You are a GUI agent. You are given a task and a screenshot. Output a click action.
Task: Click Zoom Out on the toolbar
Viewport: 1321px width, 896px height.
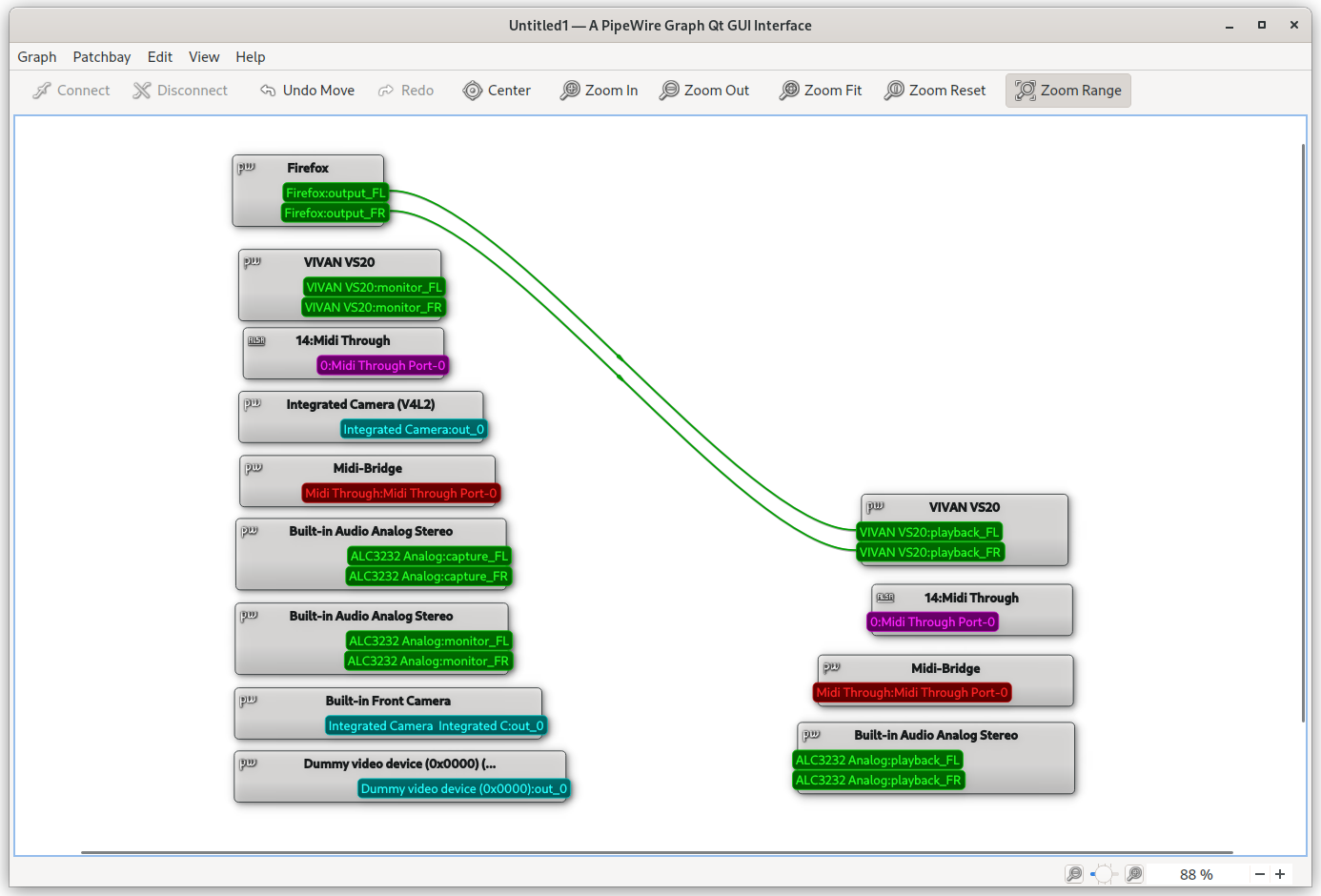tap(704, 91)
